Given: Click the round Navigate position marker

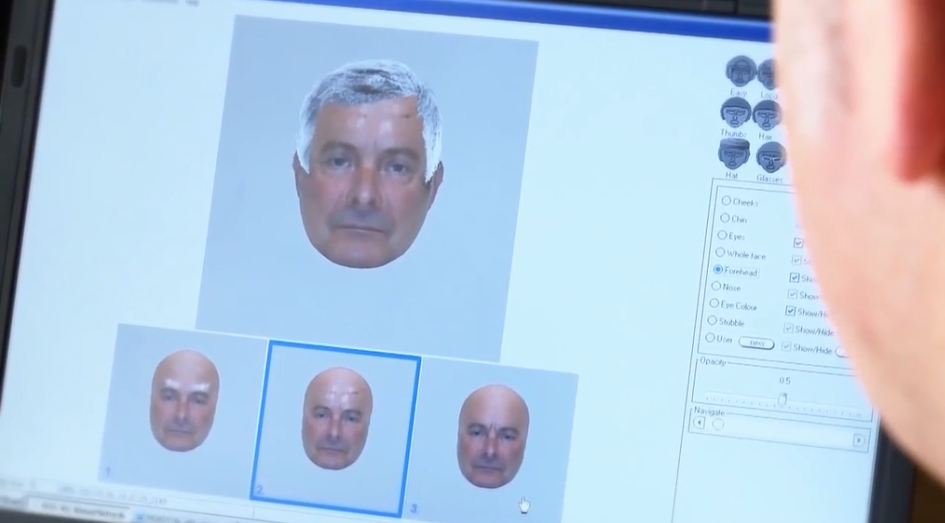Looking at the screenshot, I should [x=718, y=424].
